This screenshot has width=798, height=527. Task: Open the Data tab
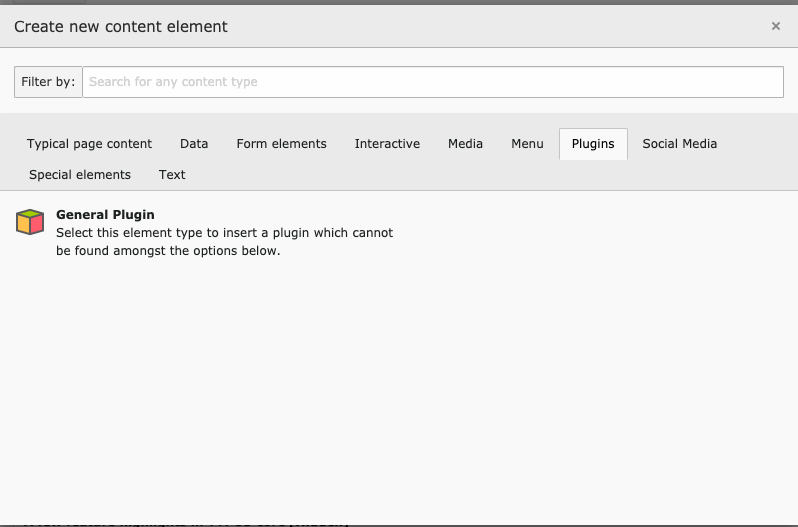(194, 144)
